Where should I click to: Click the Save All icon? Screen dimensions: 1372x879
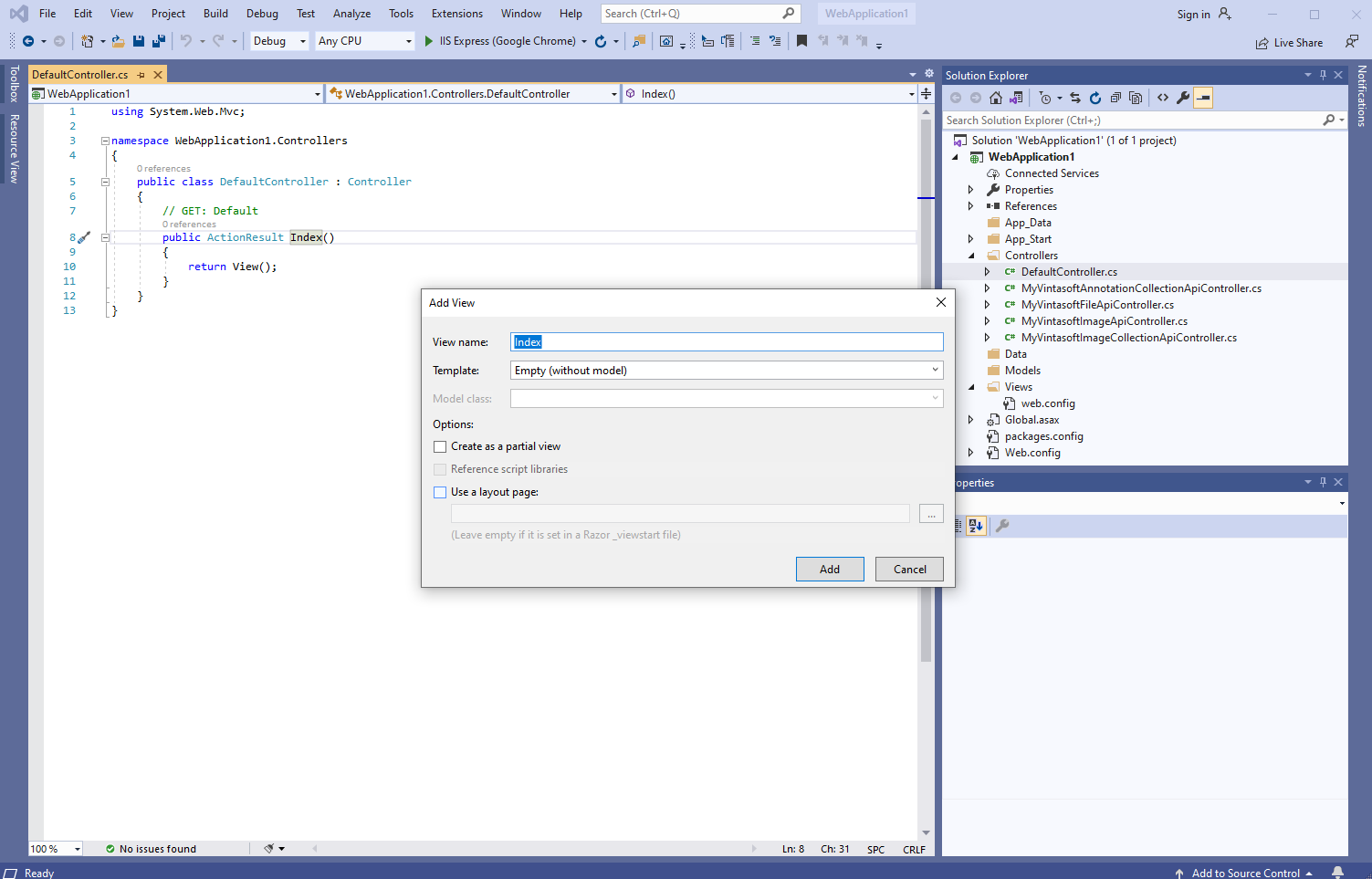(159, 41)
